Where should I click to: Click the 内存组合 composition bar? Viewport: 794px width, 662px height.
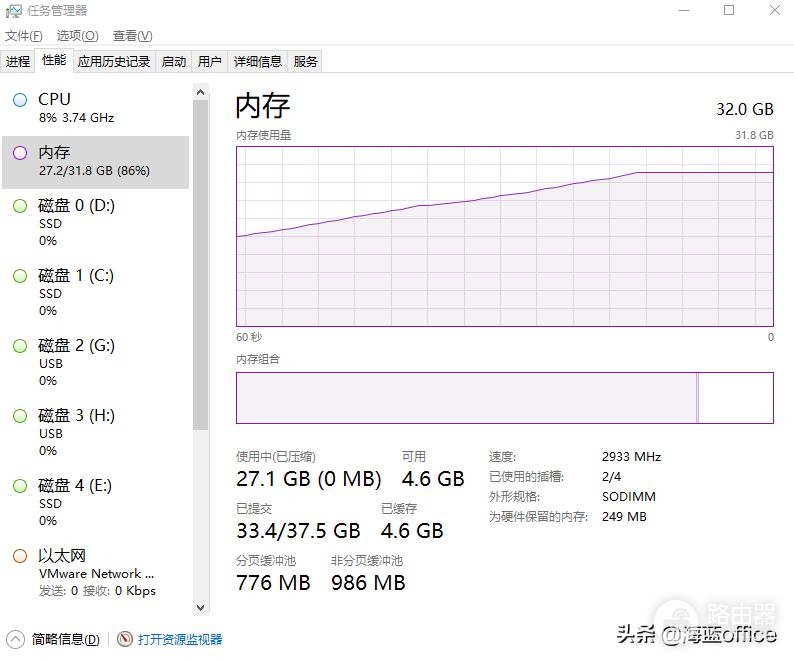point(504,398)
